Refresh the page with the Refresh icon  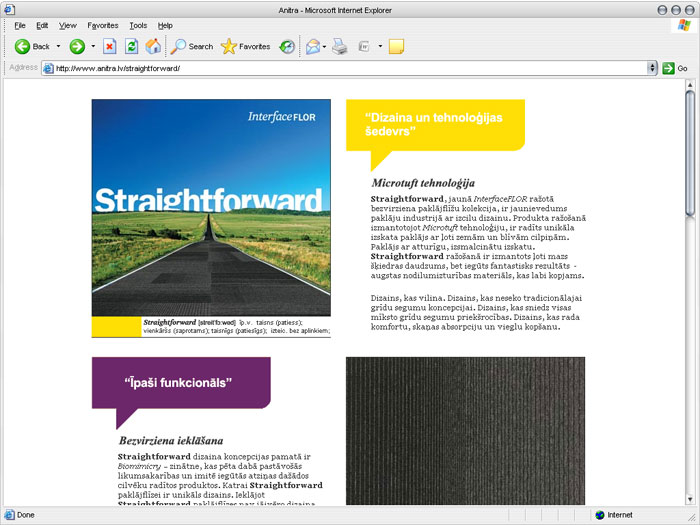(x=131, y=46)
